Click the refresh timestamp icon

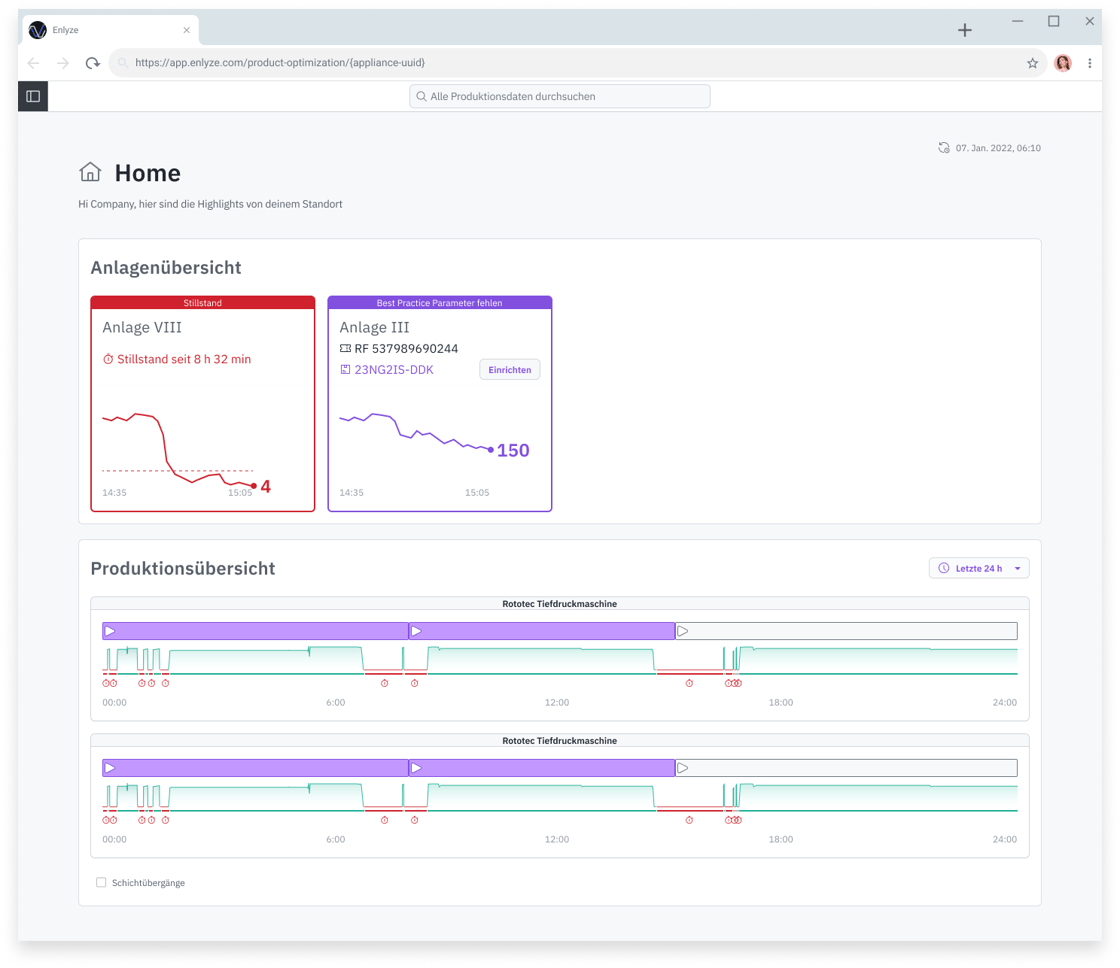point(943,148)
